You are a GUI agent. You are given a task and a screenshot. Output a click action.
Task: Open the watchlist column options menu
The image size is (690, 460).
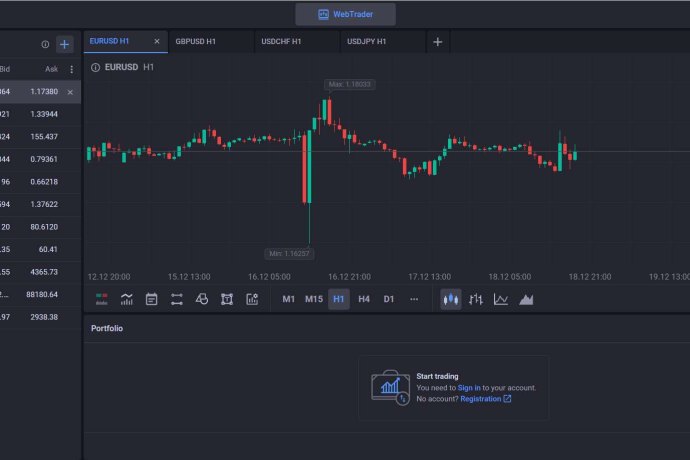[x=72, y=69]
